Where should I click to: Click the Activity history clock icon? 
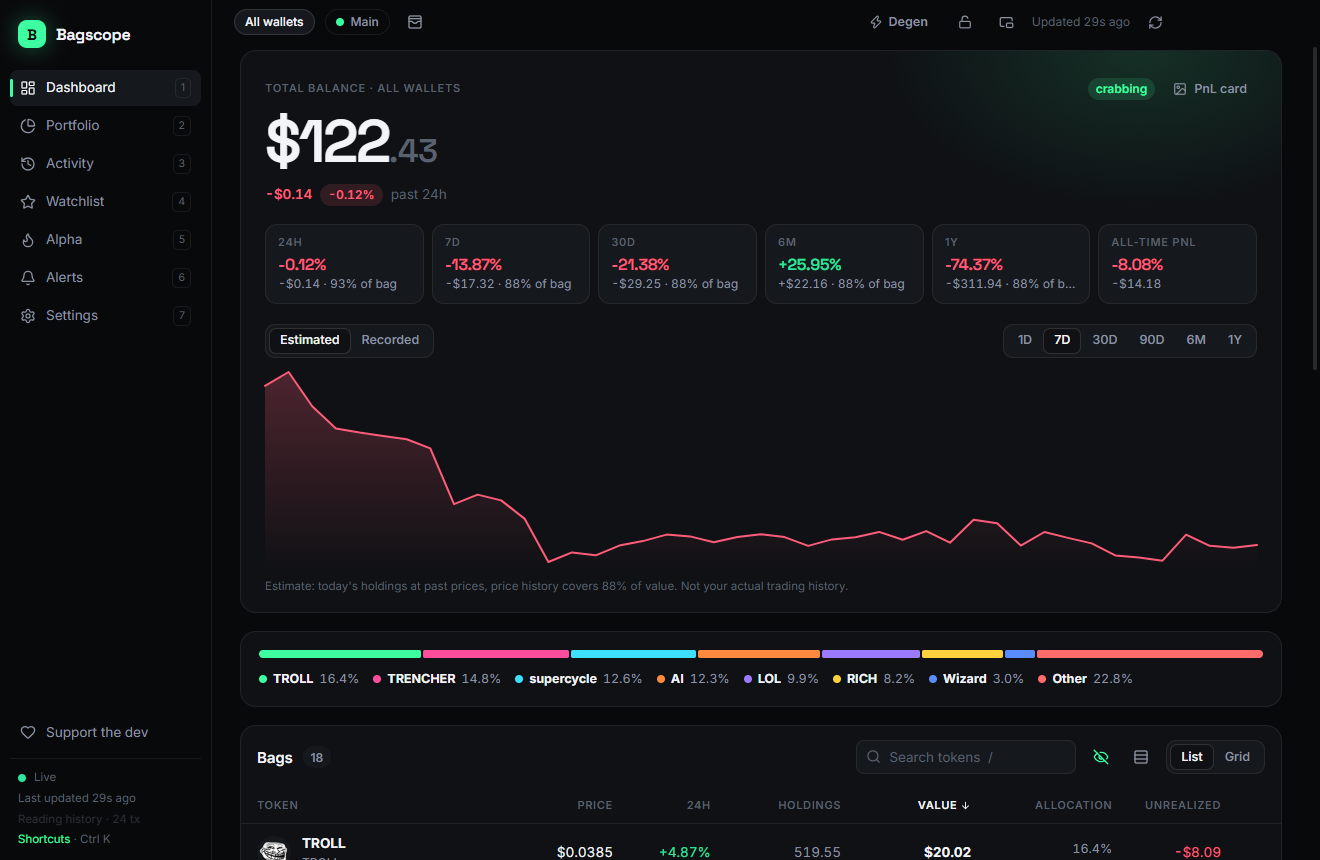point(28,164)
